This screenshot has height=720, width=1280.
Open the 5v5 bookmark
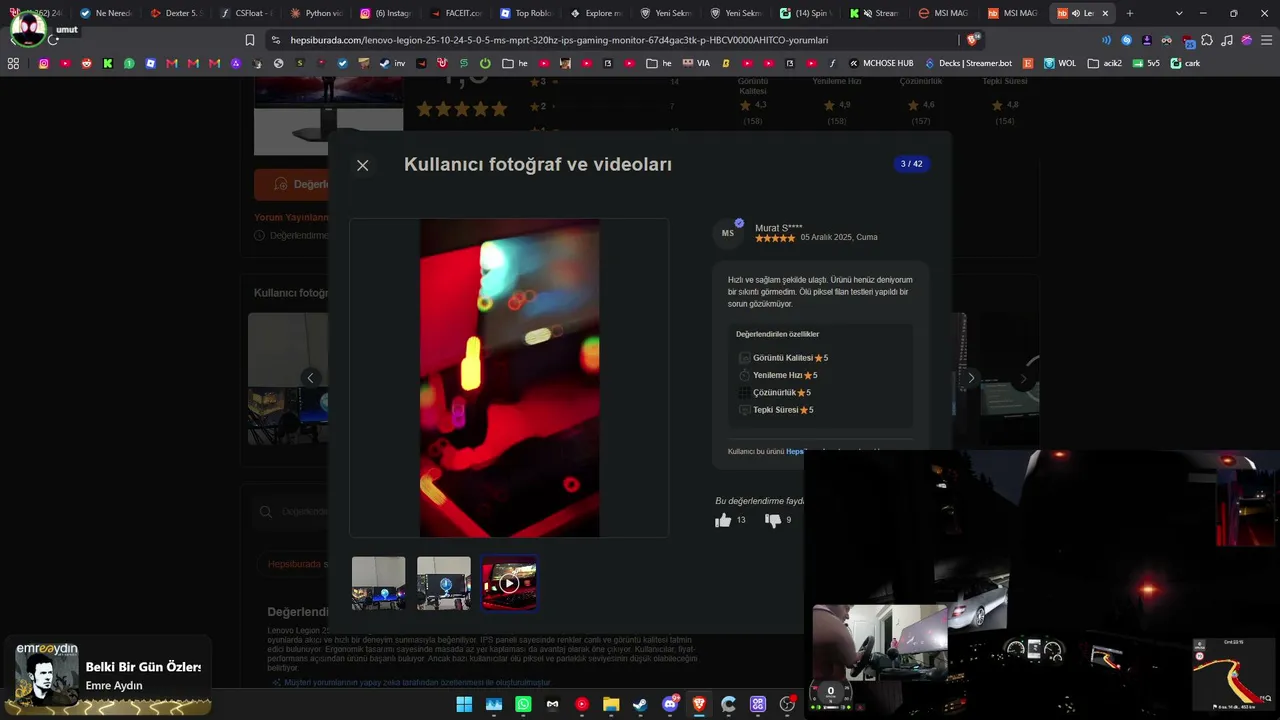(1146, 63)
